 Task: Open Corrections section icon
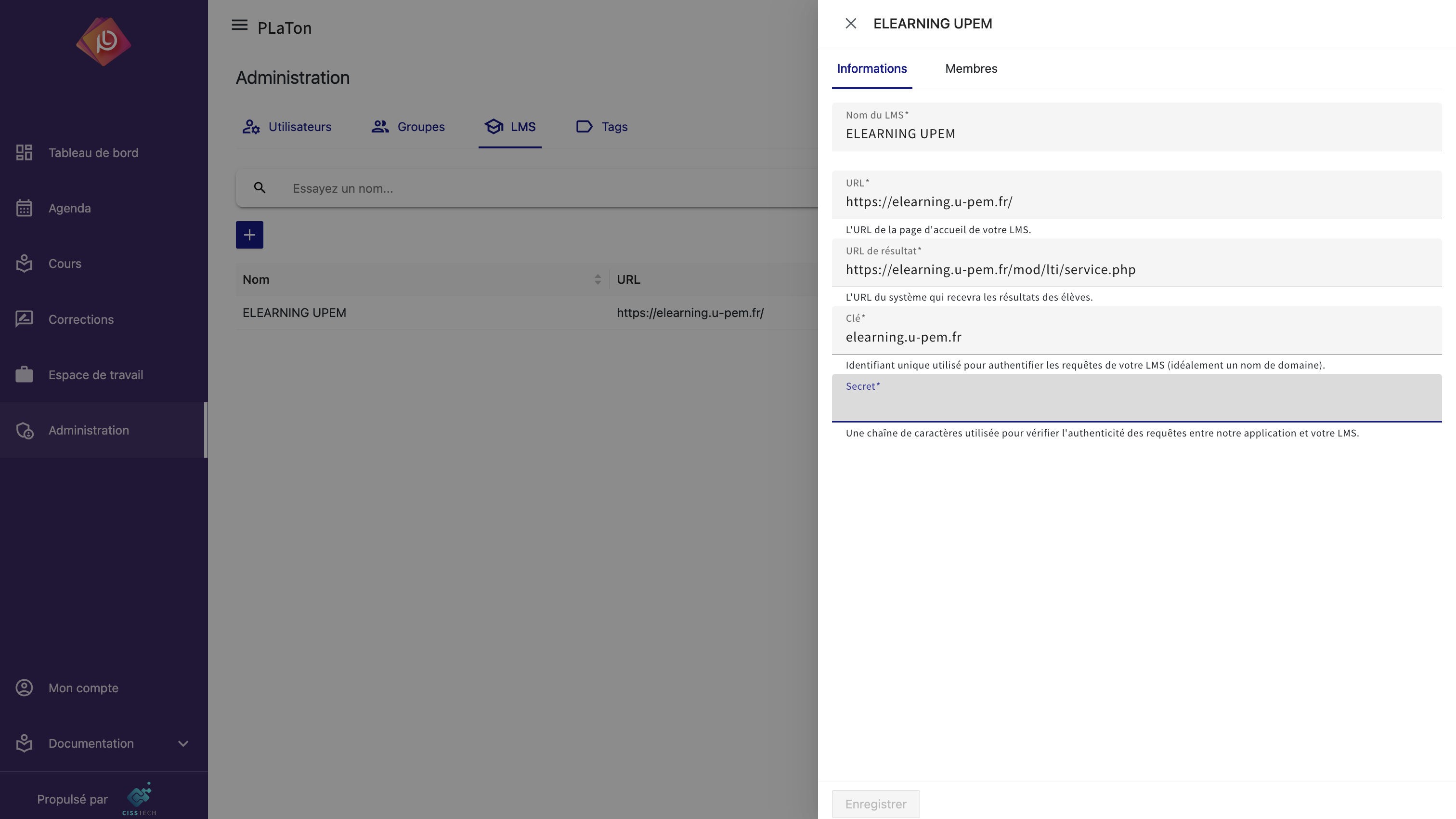(24, 320)
